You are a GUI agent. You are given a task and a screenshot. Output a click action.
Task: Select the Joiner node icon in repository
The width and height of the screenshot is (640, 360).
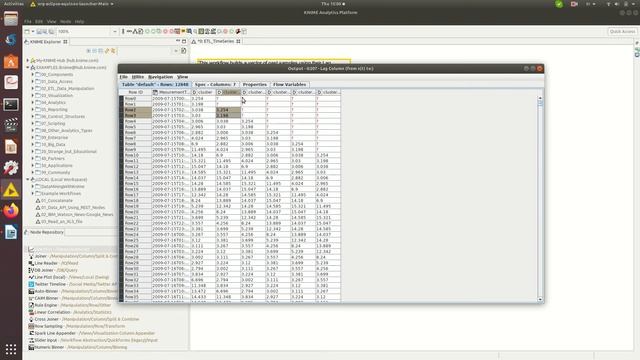coord(31,256)
